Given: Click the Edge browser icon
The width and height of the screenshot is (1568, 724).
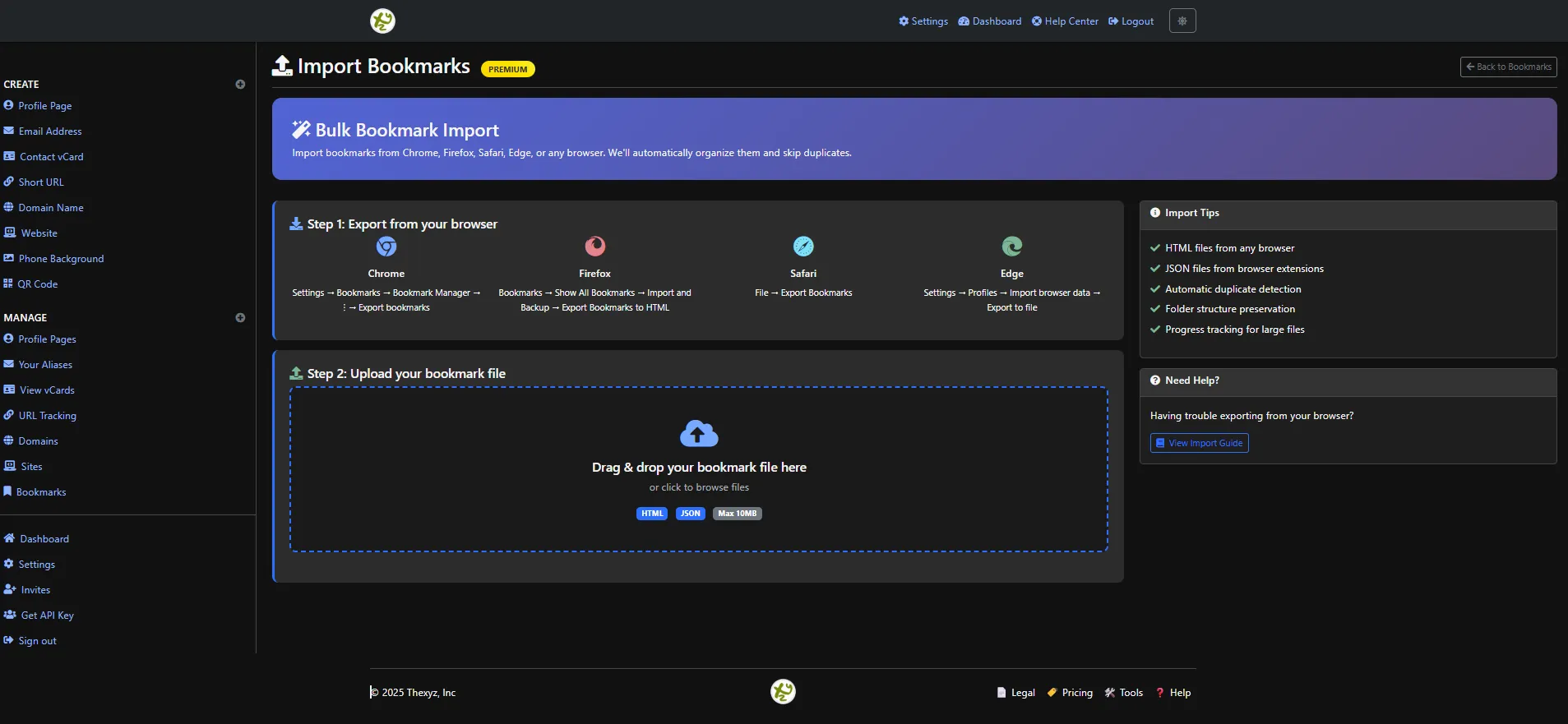Looking at the screenshot, I should [1011, 247].
